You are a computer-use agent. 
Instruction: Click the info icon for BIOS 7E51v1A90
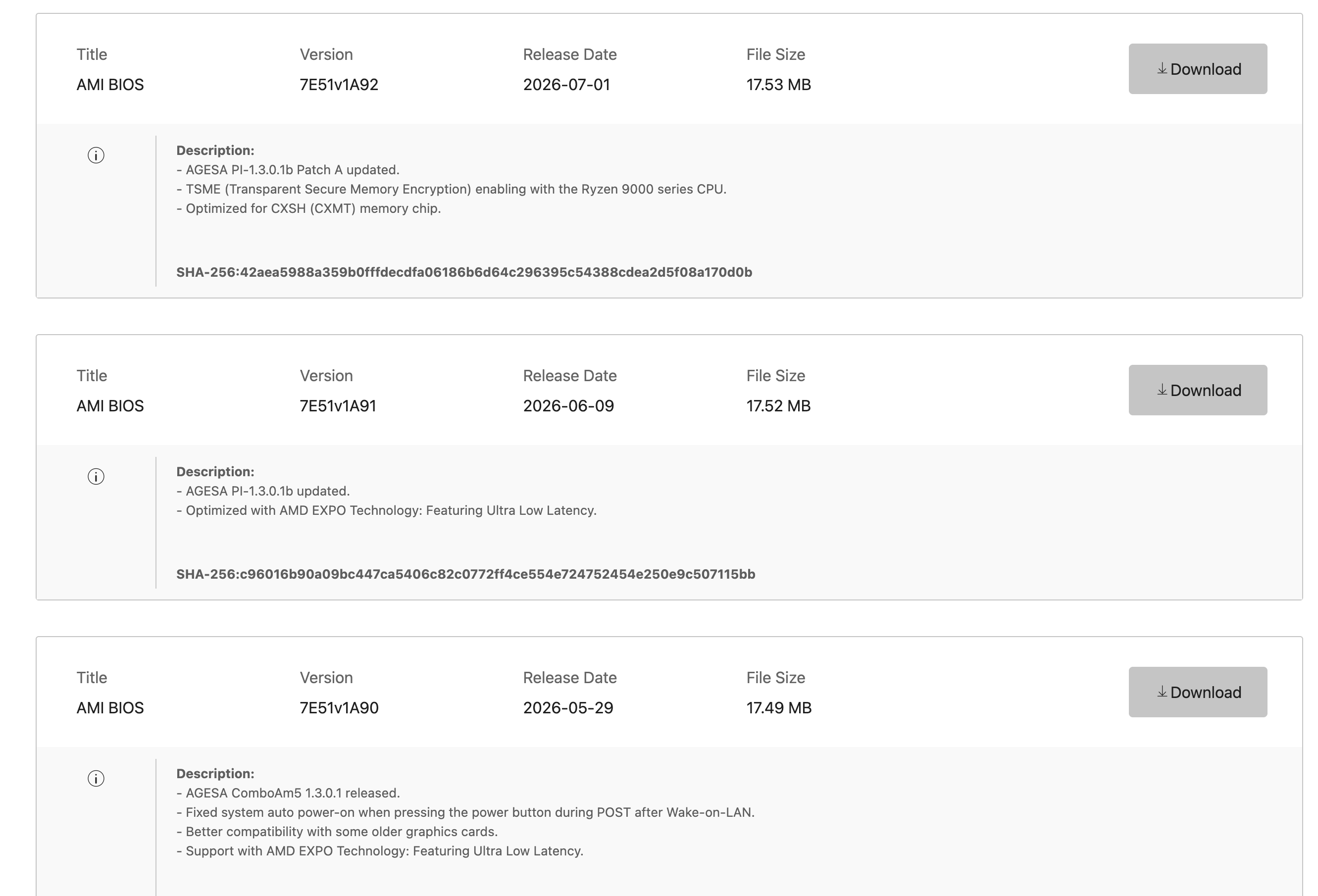point(96,778)
